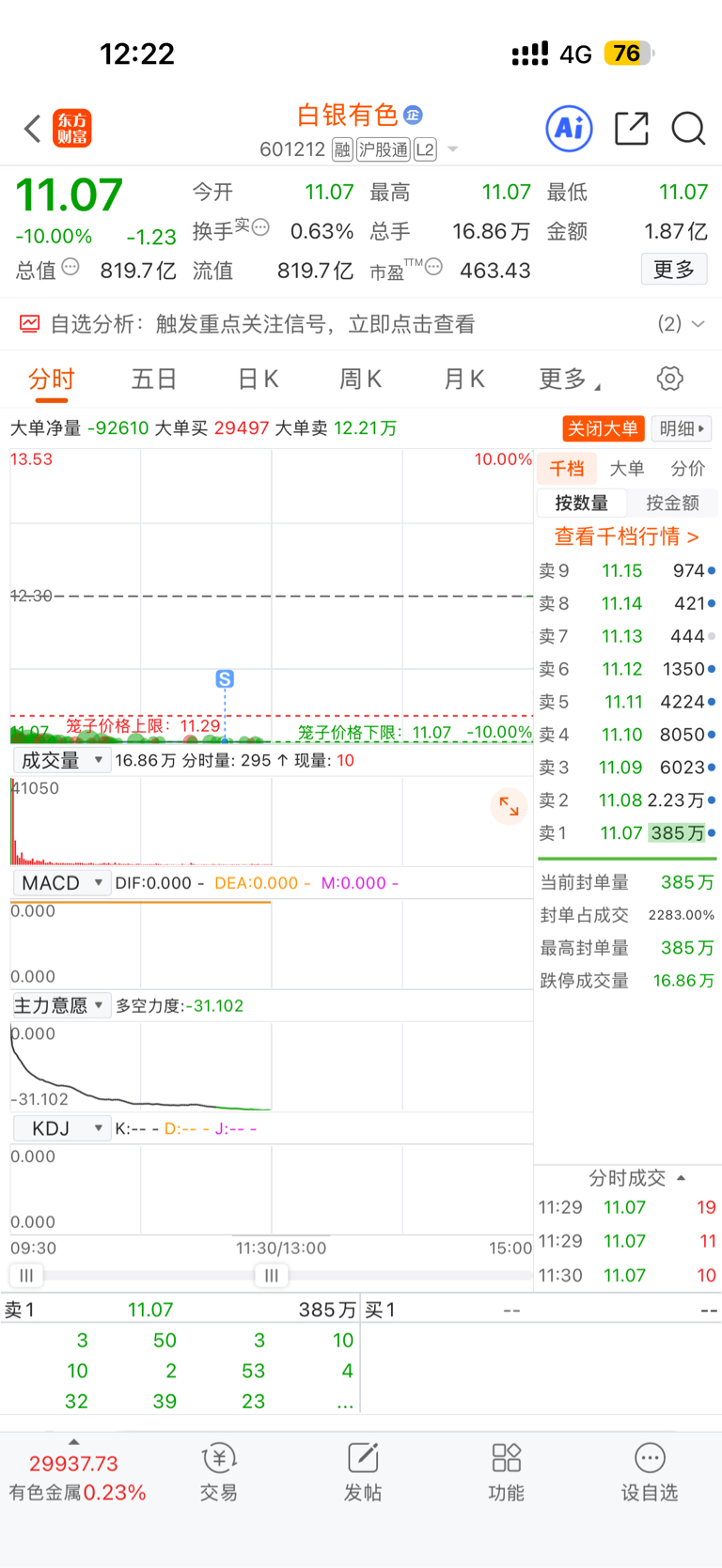Tap left handle of time range slider

pyautogui.click(x=26, y=1276)
